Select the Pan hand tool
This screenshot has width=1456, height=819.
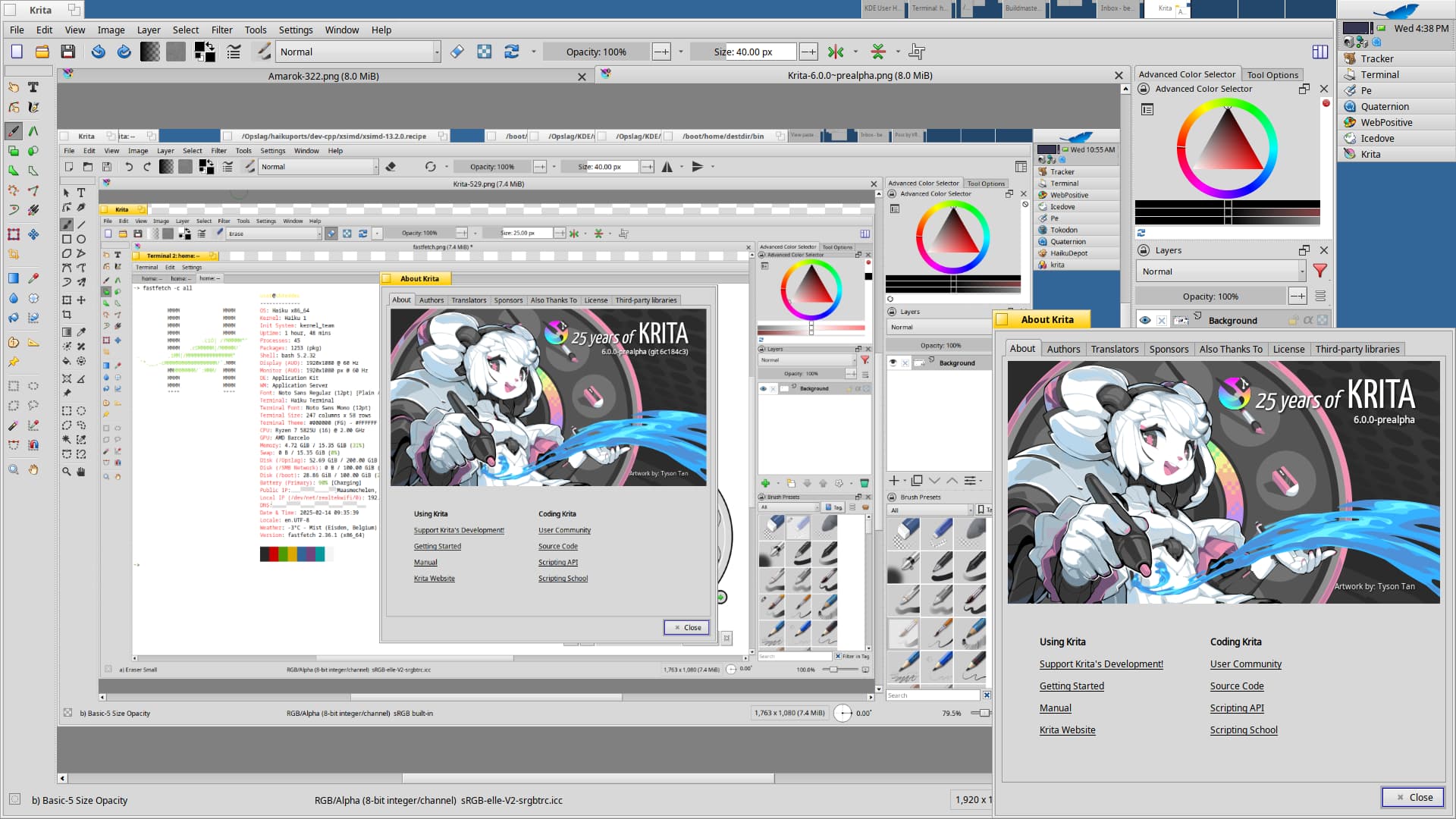pos(33,470)
